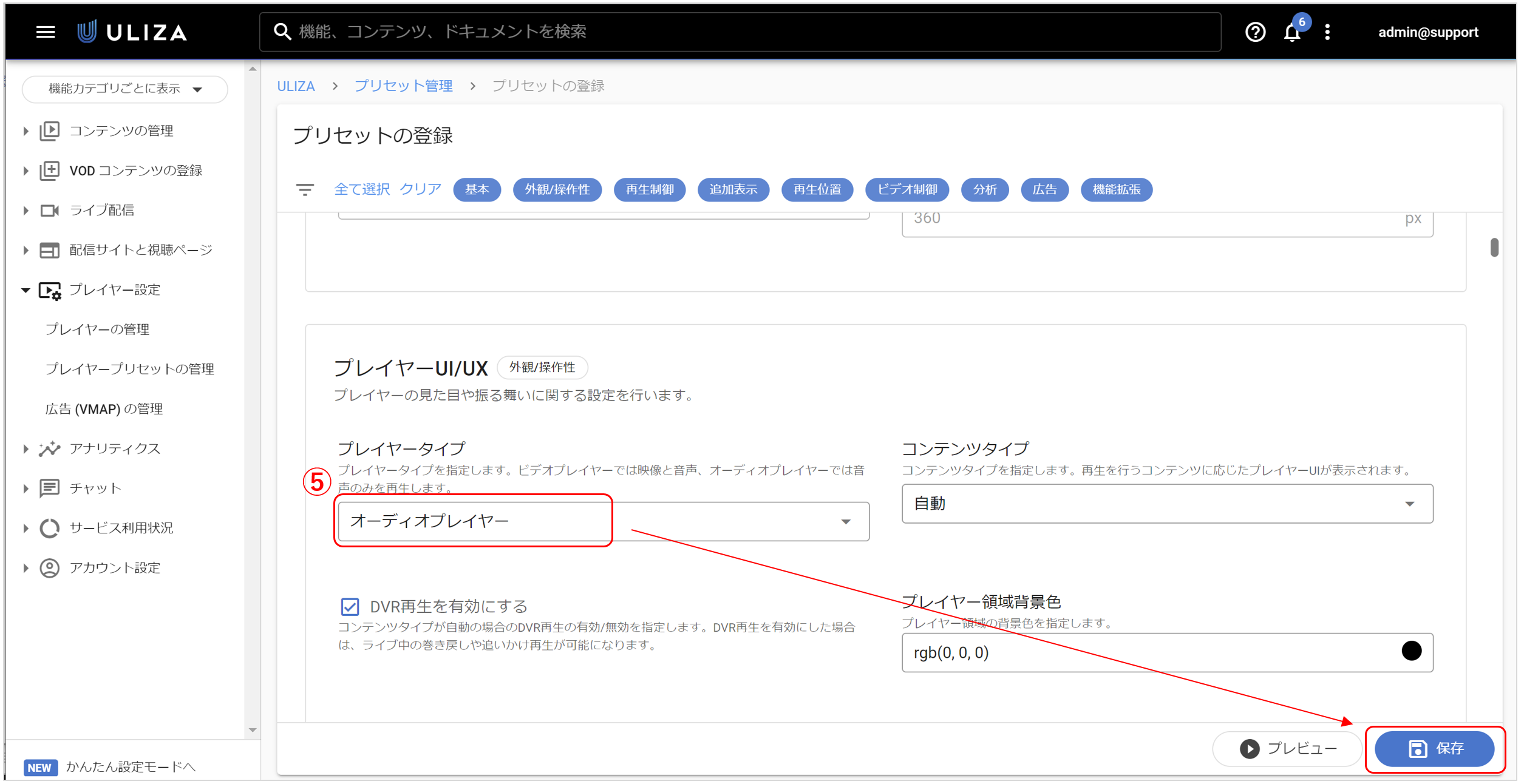This screenshot has height=784, width=1524.
Task: Expand 配信サイトと視聴ページ tree arrow
Action: tap(26, 250)
